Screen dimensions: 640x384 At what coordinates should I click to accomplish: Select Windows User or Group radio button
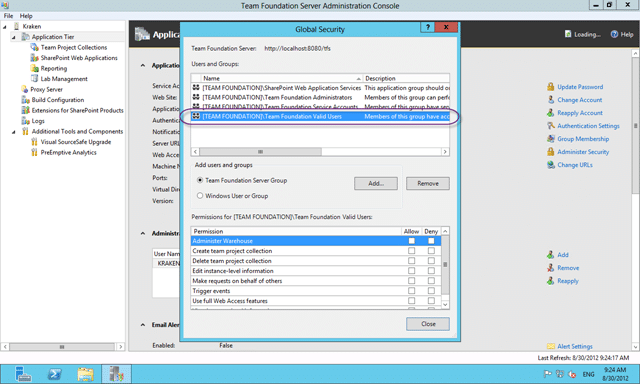(200, 195)
